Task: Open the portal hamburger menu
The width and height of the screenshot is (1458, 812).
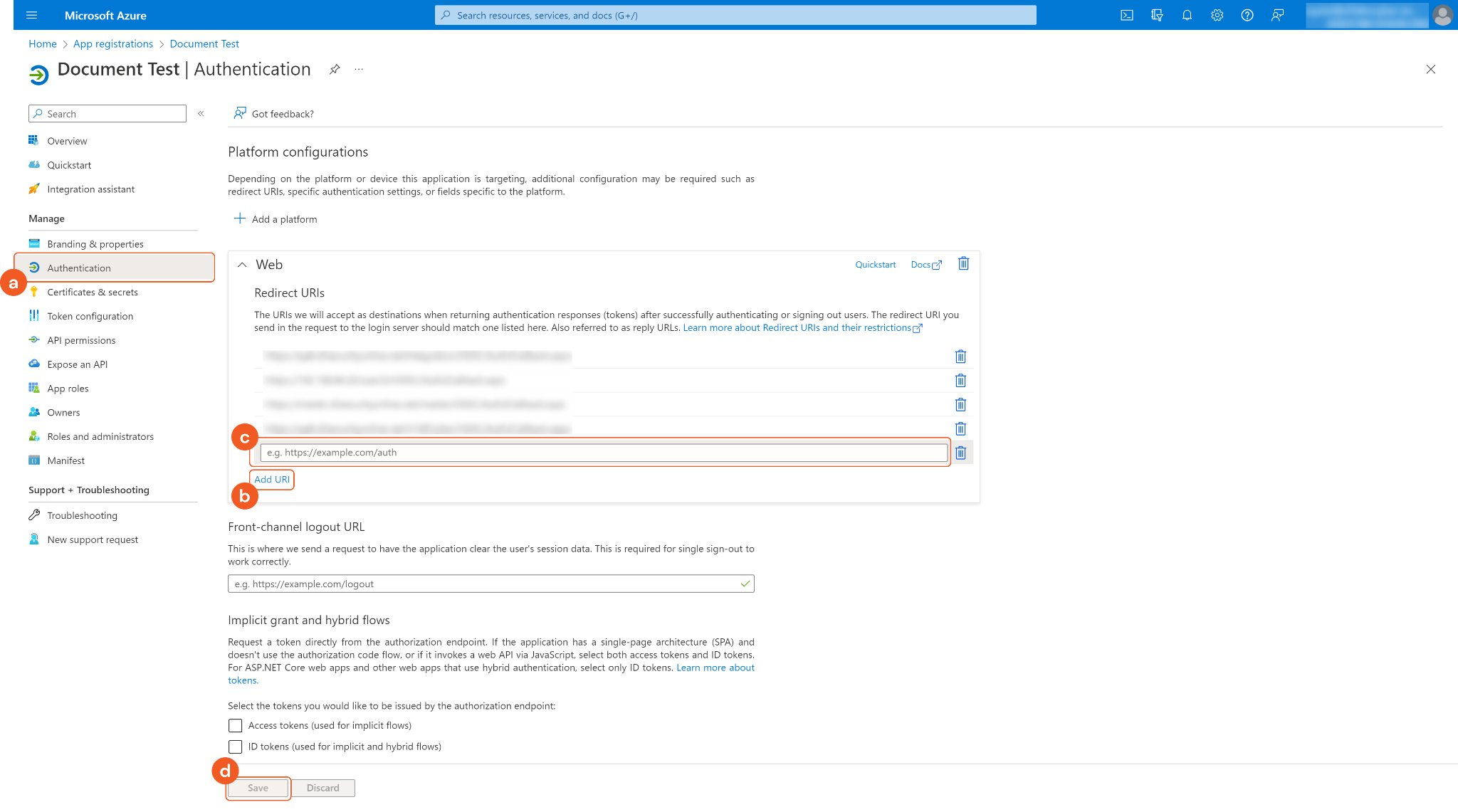Action: tap(31, 15)
